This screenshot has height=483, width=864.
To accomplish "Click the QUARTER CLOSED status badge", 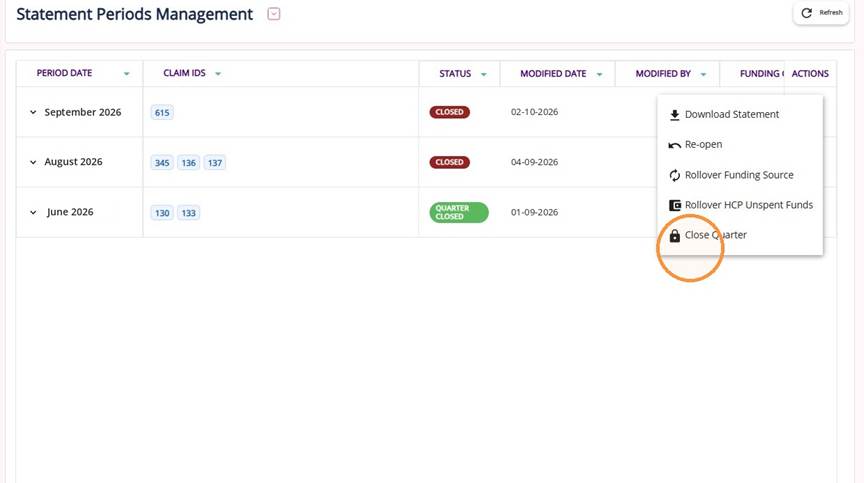I will pos(459,213).
